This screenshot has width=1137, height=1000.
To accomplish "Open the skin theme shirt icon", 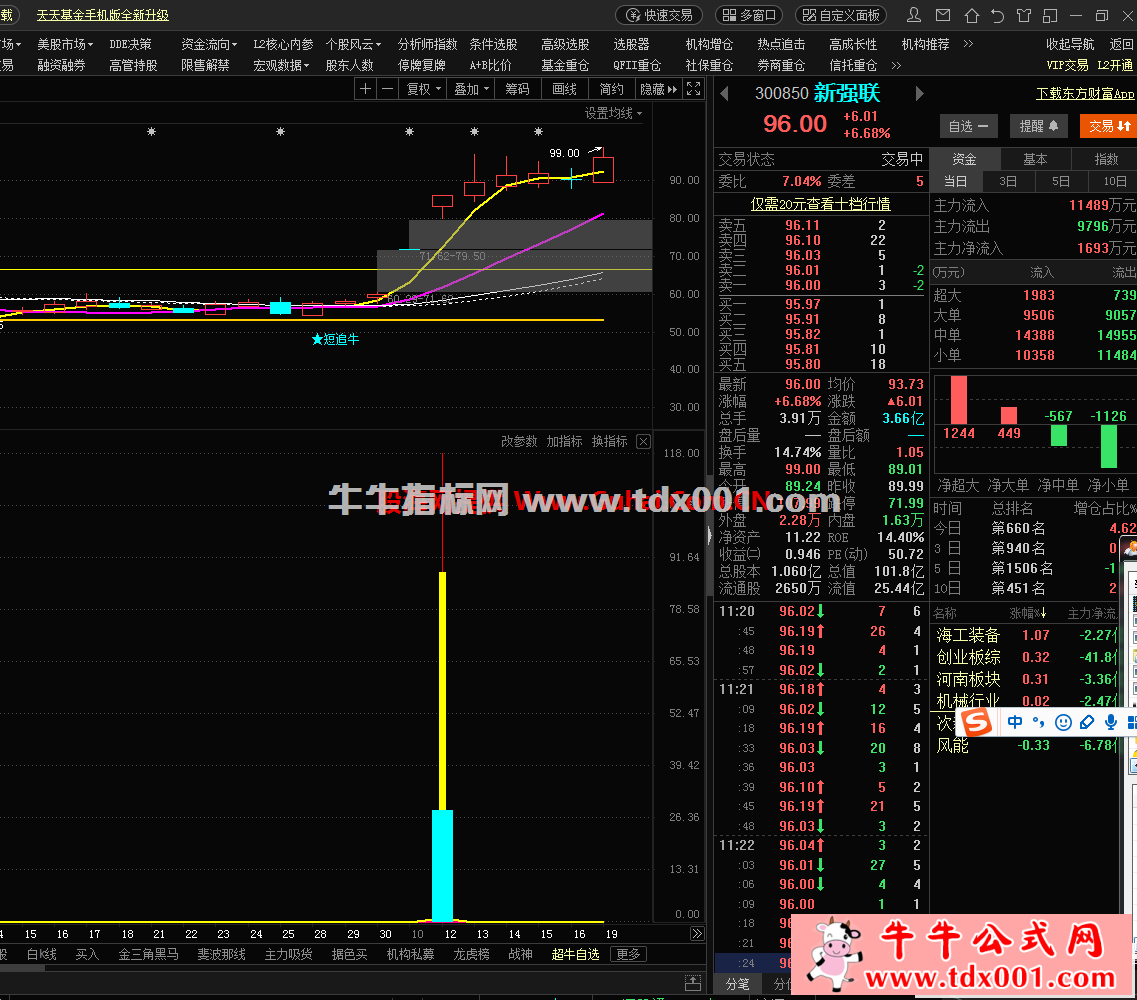I will click(x=1024, y=15).
